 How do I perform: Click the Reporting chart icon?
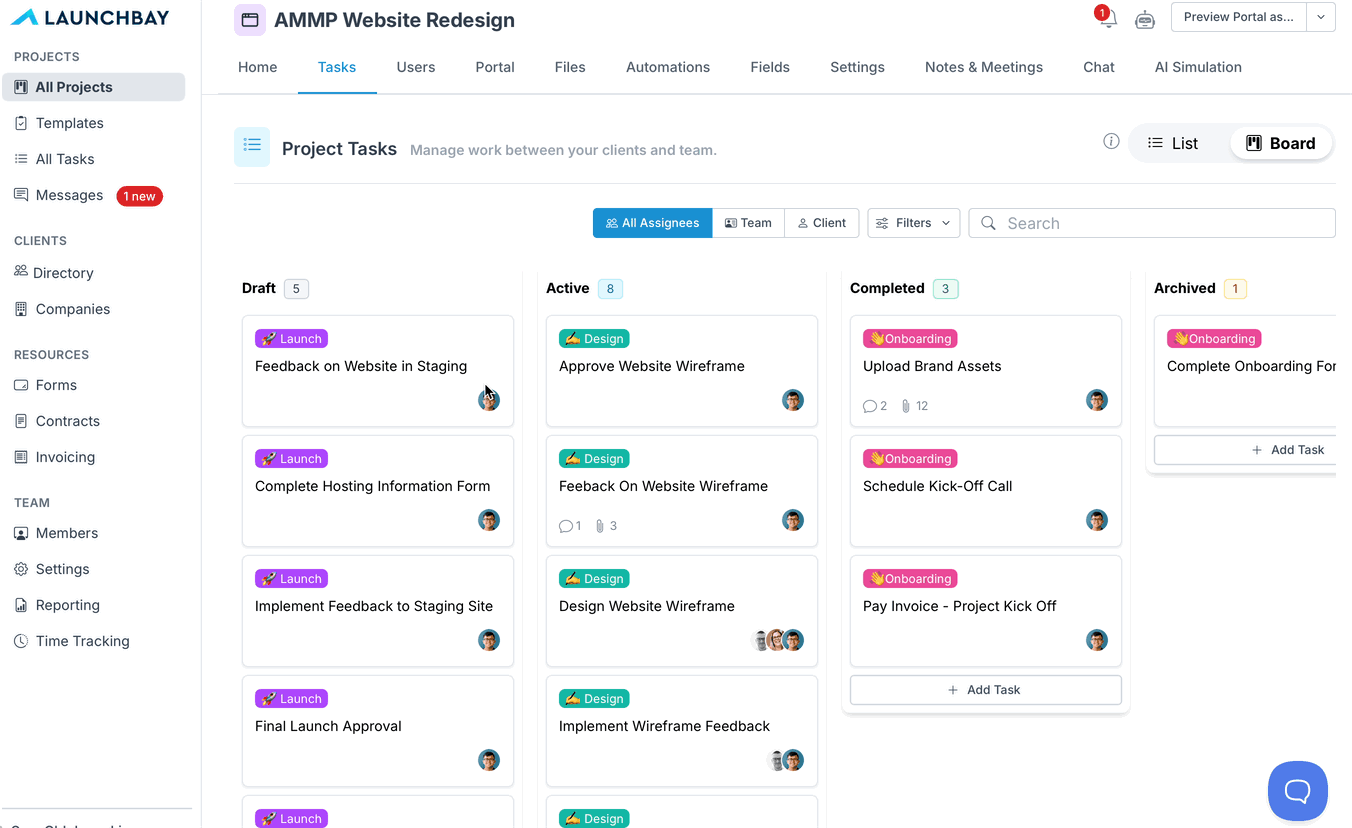coord(21,605)
